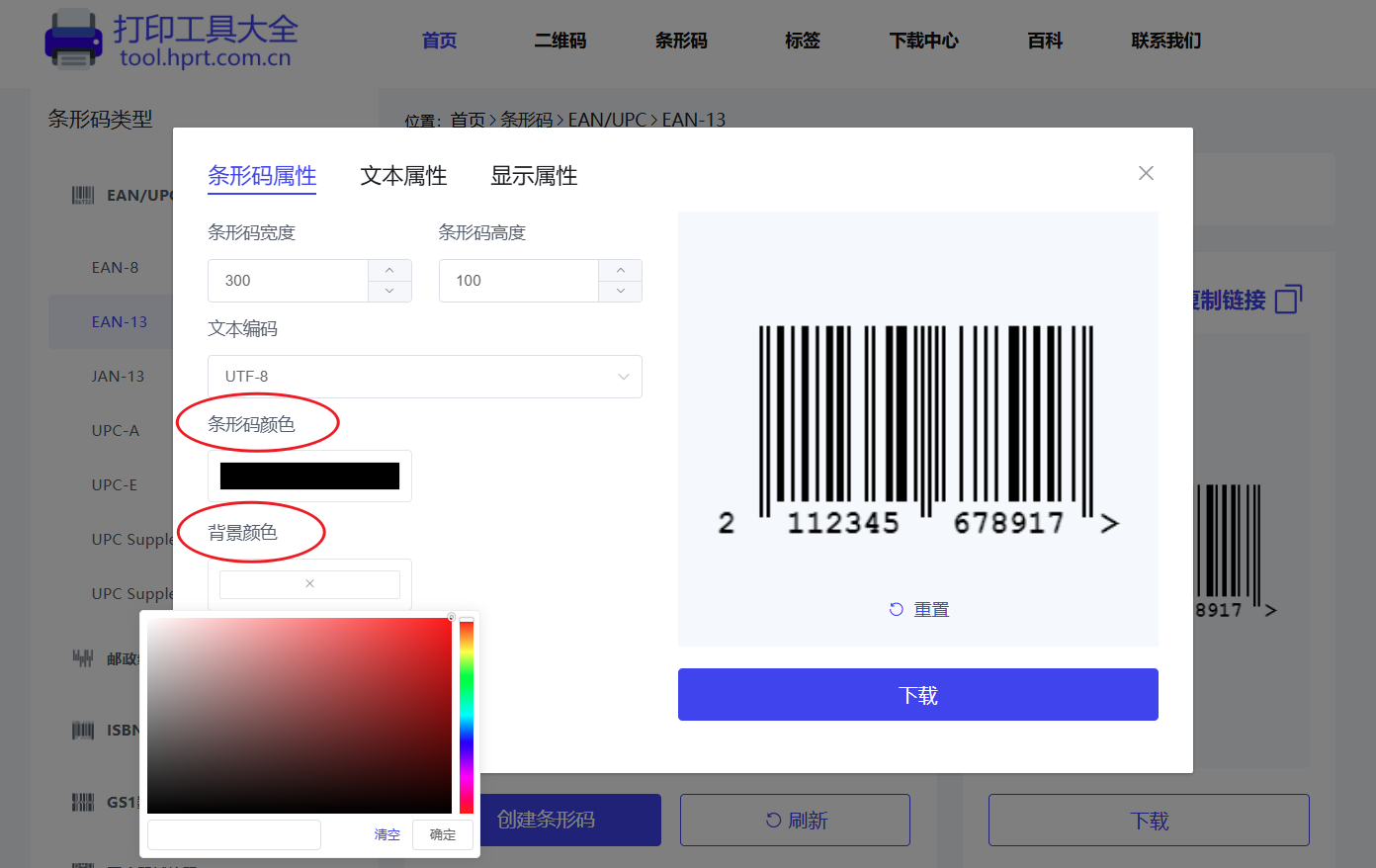Screen dimensions: 1376x868
Task: Increase barcode width with up arrow
Action: click(x=389, y=270)
